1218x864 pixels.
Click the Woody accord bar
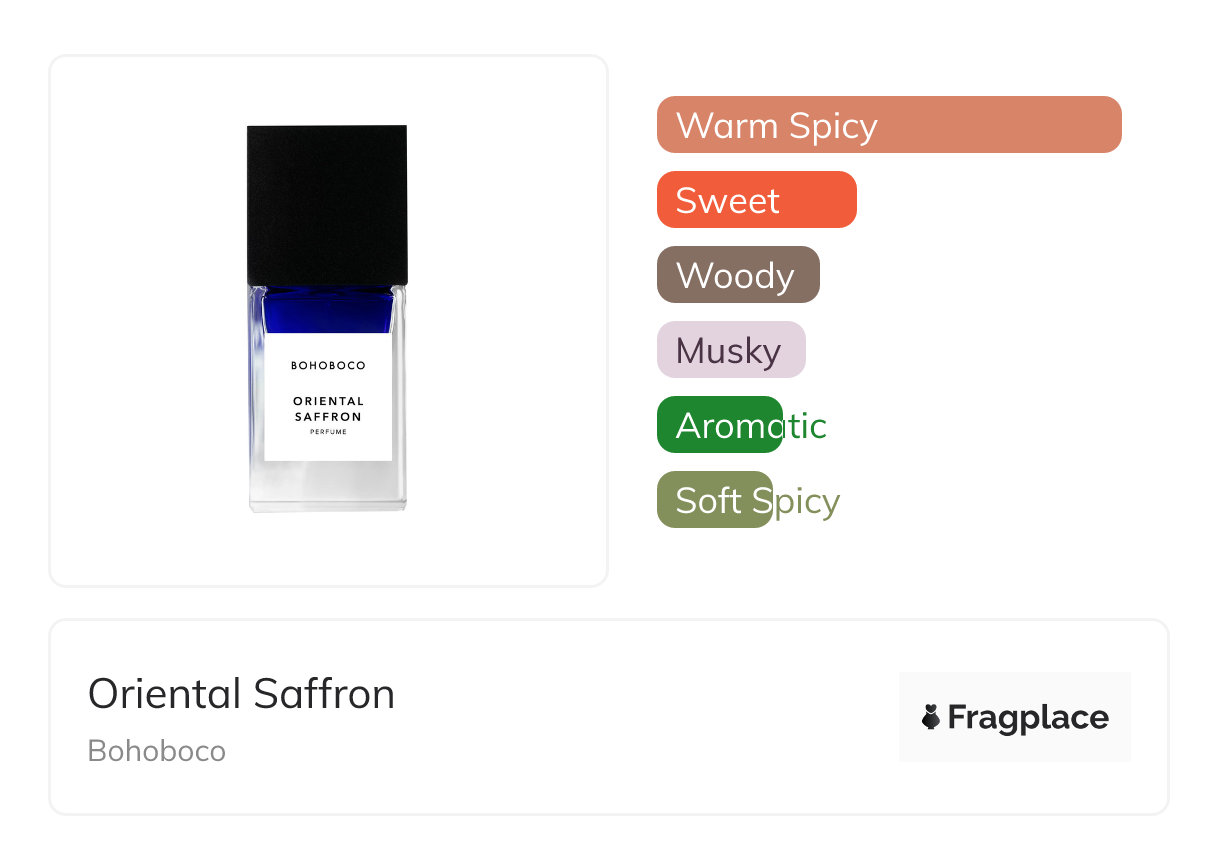738,275
